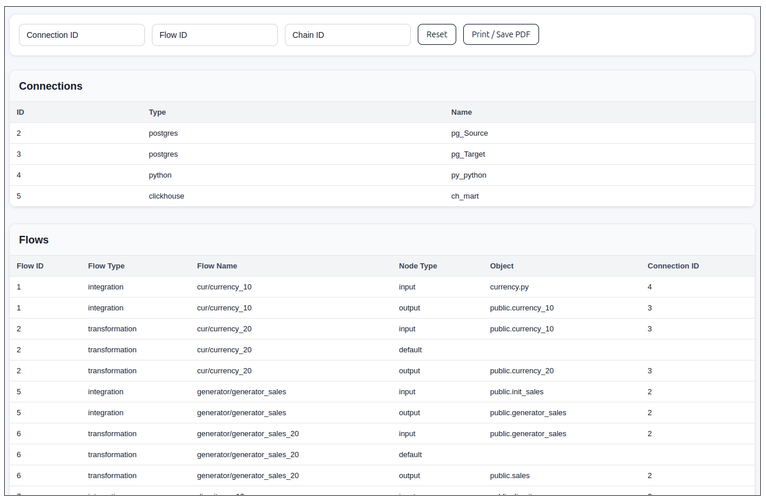766x502 pixels.
Task: Click into the Flow ID filter field
Action: (x=214, y=35)
